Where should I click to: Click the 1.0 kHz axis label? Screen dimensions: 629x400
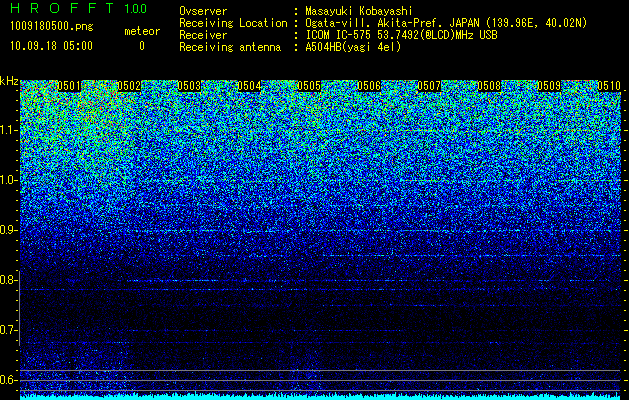pyautogui.click(x=7, y=181)
